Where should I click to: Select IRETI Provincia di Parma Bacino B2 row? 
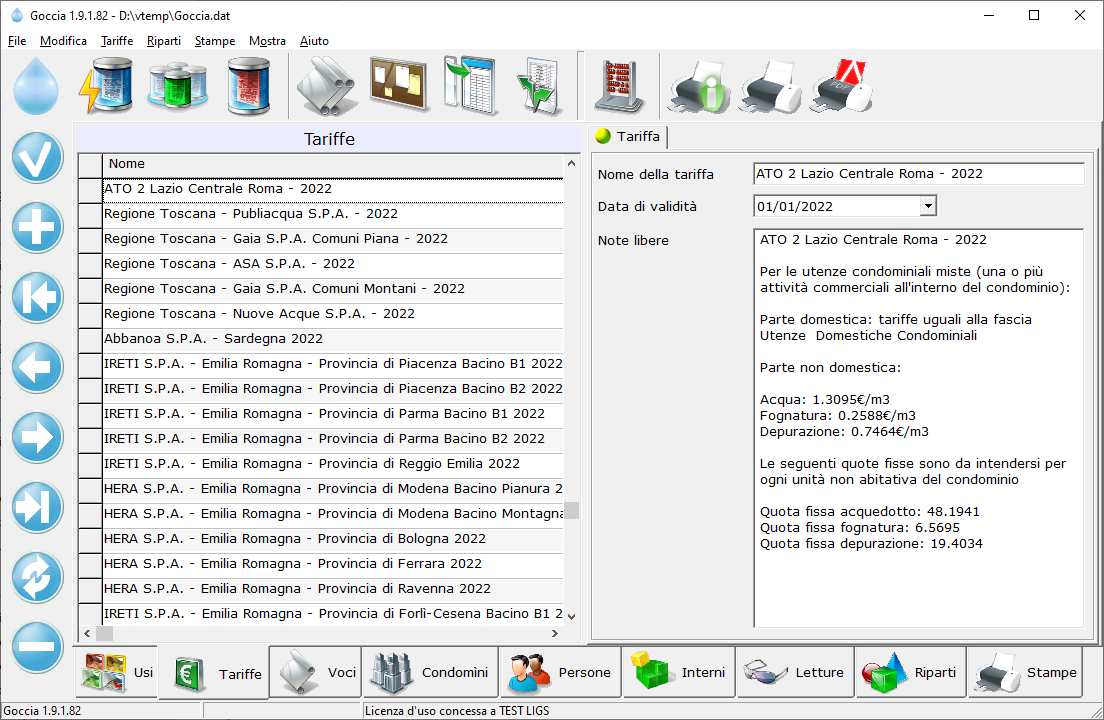(333, 439)
